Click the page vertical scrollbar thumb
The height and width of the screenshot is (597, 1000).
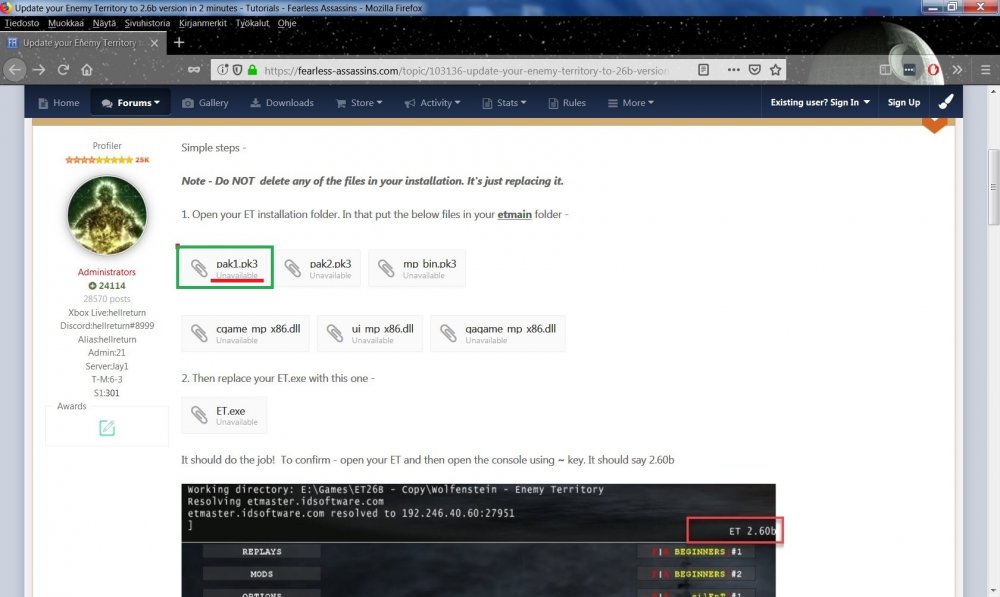[993, 187]
